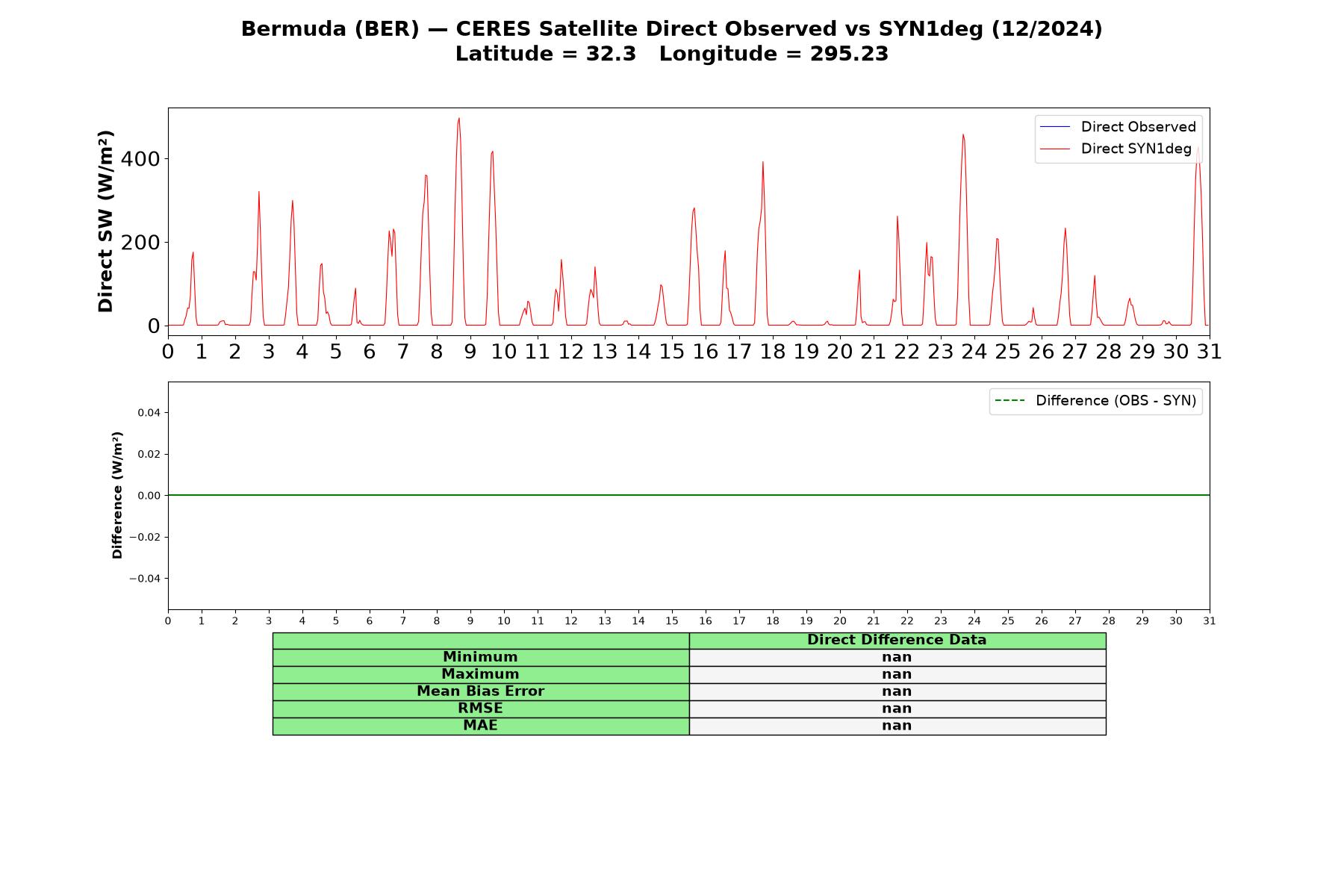The height and width of the screenshot is (896, 1344).
Task: Click the chart title Bermuda (BER) line
Action: click(x=671, y=29)
